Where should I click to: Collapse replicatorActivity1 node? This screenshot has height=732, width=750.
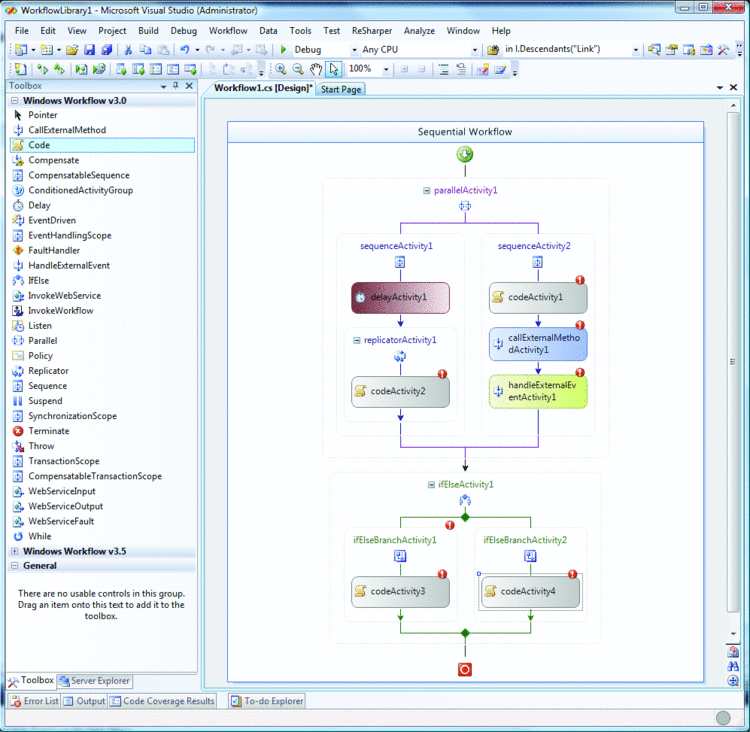point(356,340)
